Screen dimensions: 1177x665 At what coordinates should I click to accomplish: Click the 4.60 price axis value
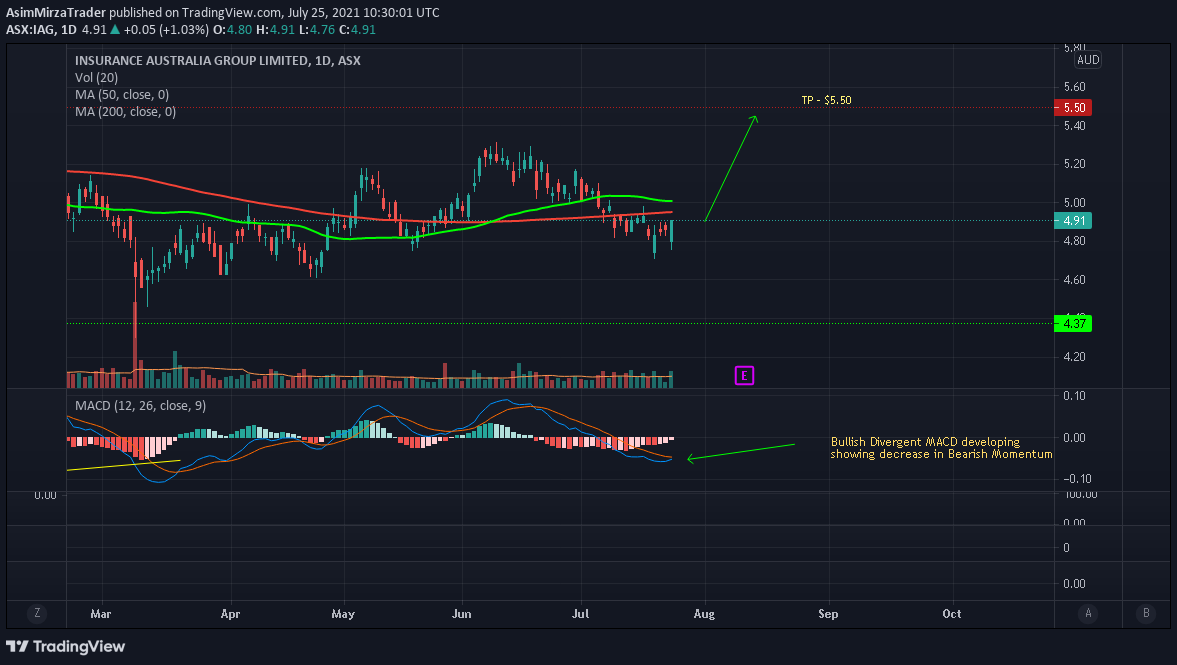pyautogui.click(x=1074, y=280)
